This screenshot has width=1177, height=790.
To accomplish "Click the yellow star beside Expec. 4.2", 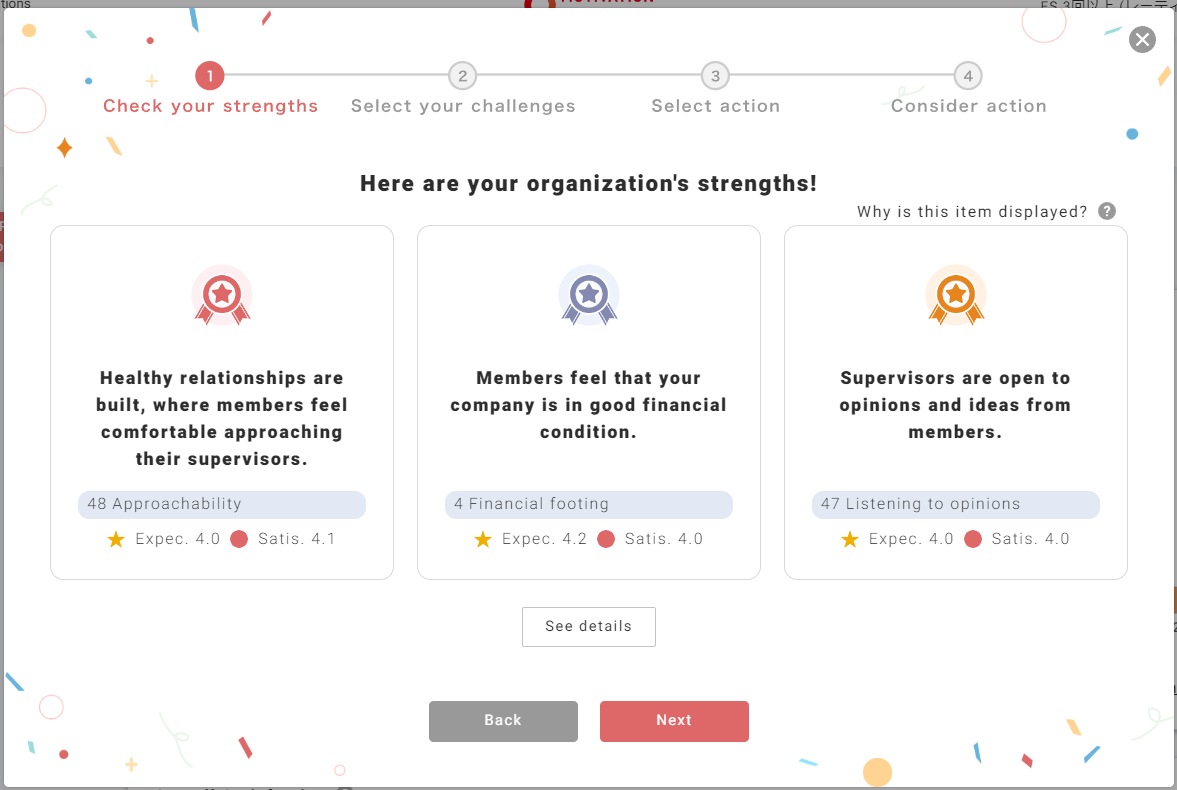I will [483, 540].
